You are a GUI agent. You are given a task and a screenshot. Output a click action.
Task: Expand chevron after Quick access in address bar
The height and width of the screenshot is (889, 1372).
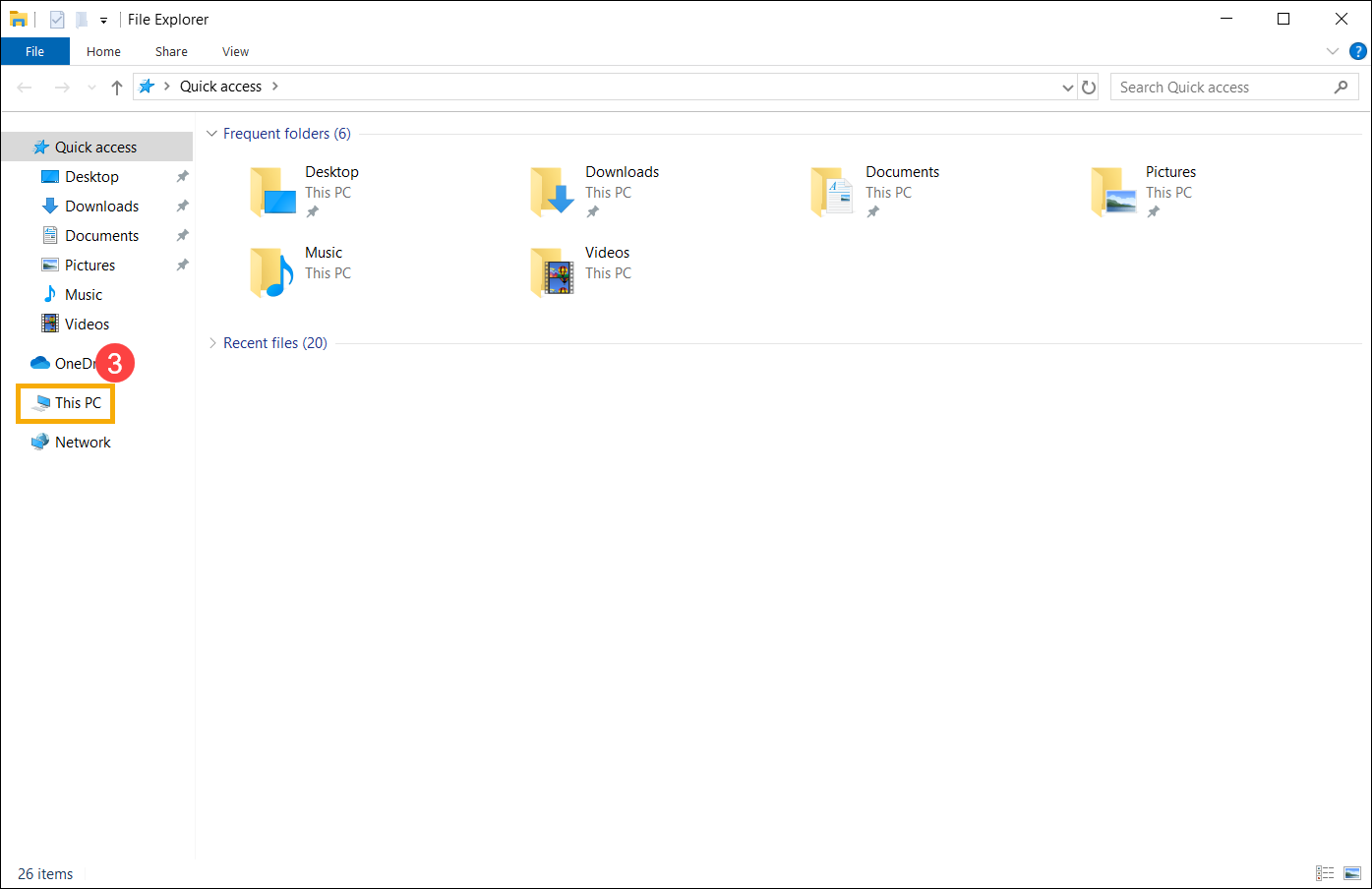click(x=275, y=87)
